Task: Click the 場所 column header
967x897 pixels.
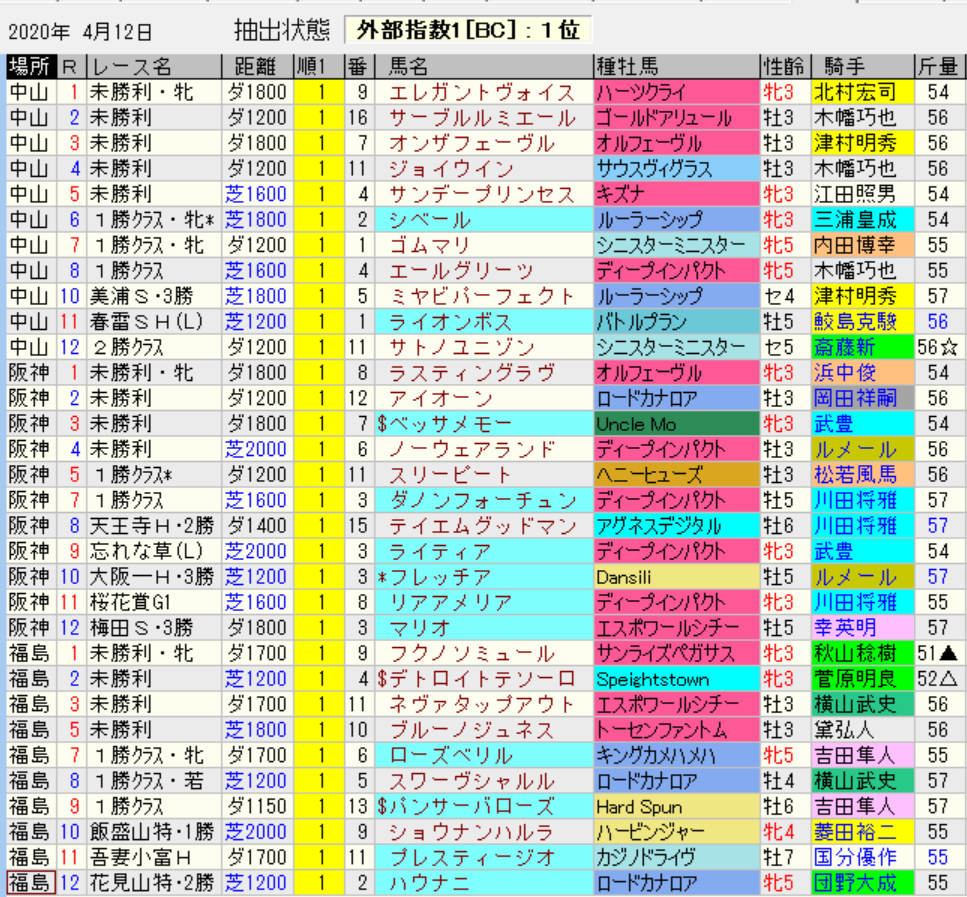Action: click(x=28, y=67)
